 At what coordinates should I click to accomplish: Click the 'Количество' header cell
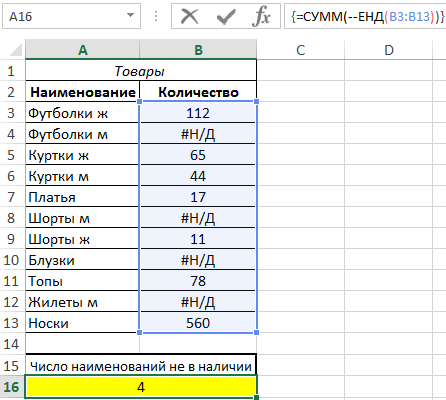click(x=198, y=92)
